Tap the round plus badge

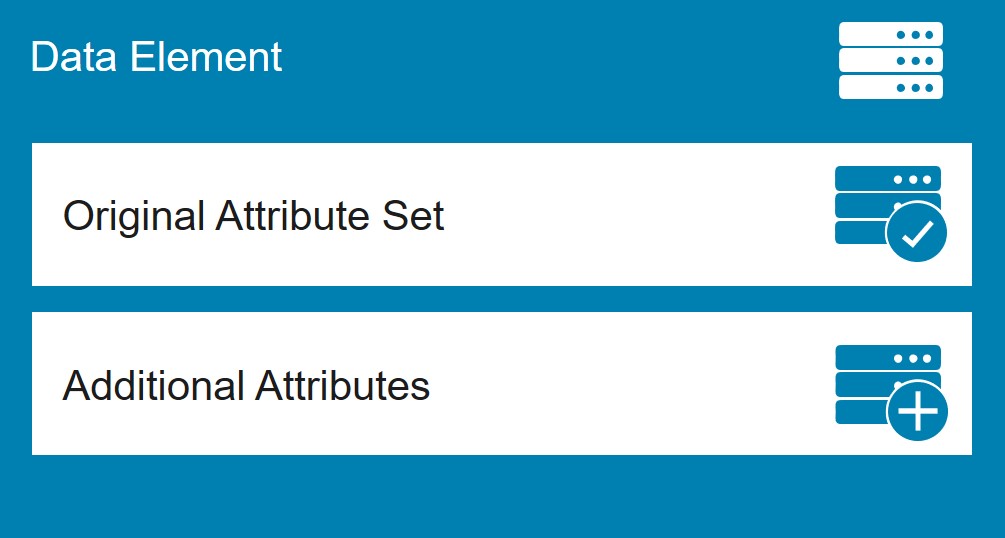point(917,411)
